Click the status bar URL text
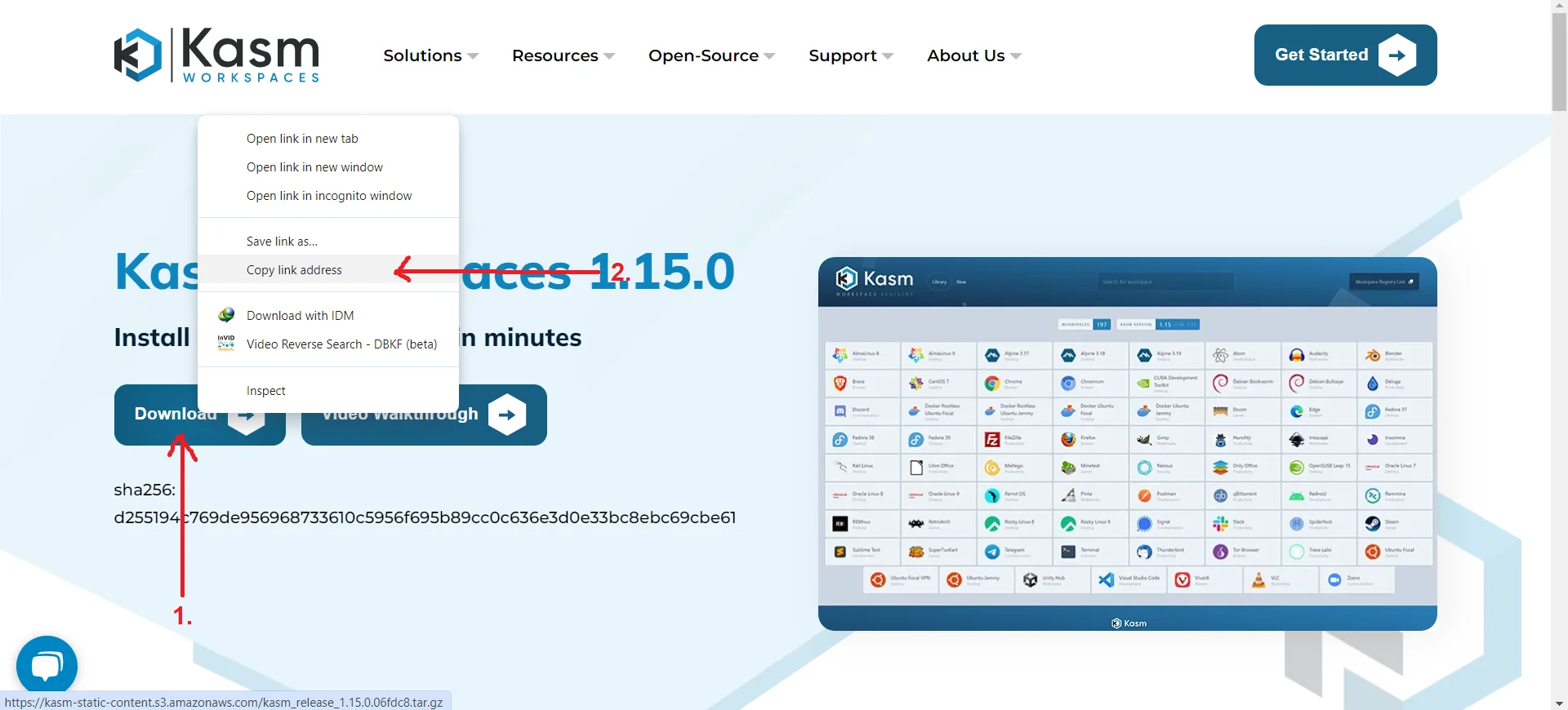The width and height of the screenshot is (1568, 710). [224, 702]
